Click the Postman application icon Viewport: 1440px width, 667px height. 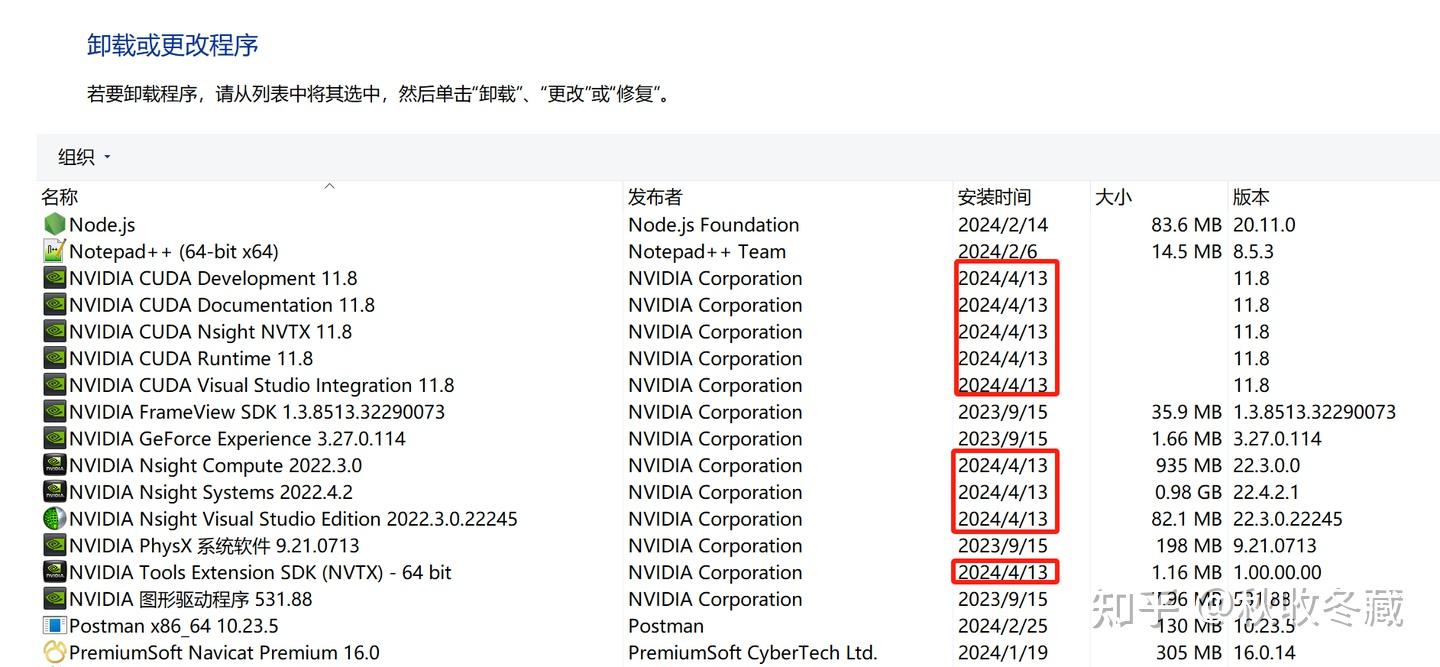pyautogui.click(x=54, y=625)
